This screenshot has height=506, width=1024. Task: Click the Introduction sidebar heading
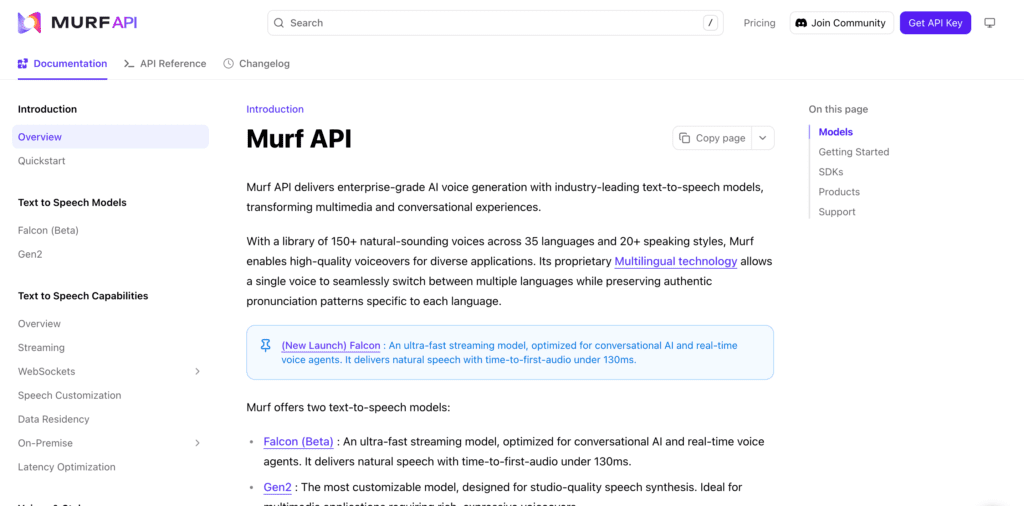pos(47,109)
